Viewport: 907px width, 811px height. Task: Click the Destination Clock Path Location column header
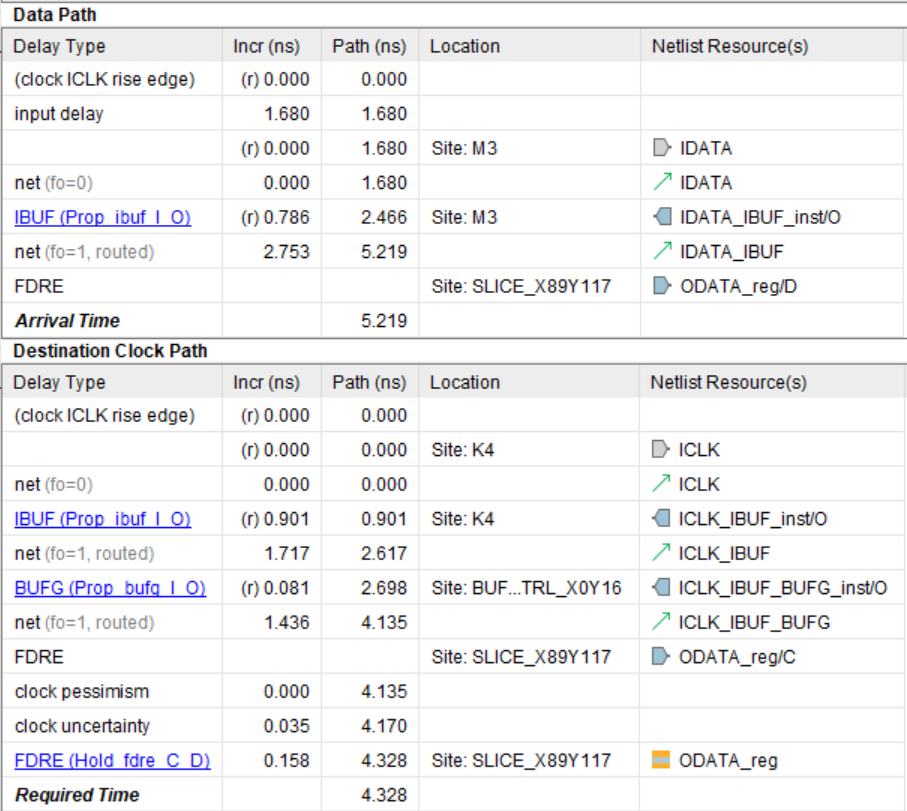coord(464,382)
